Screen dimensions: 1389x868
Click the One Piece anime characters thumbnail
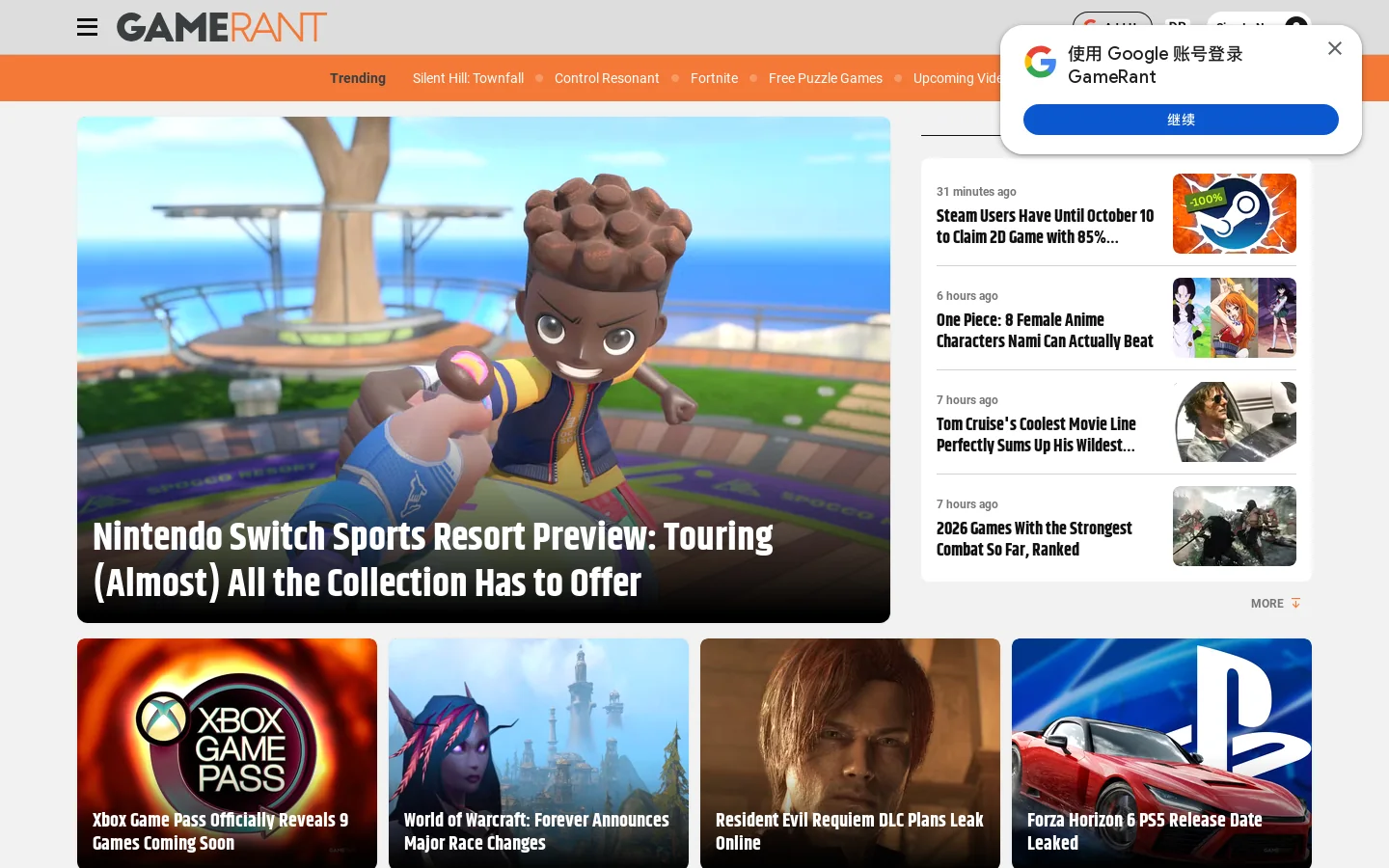coord(1235,318)
